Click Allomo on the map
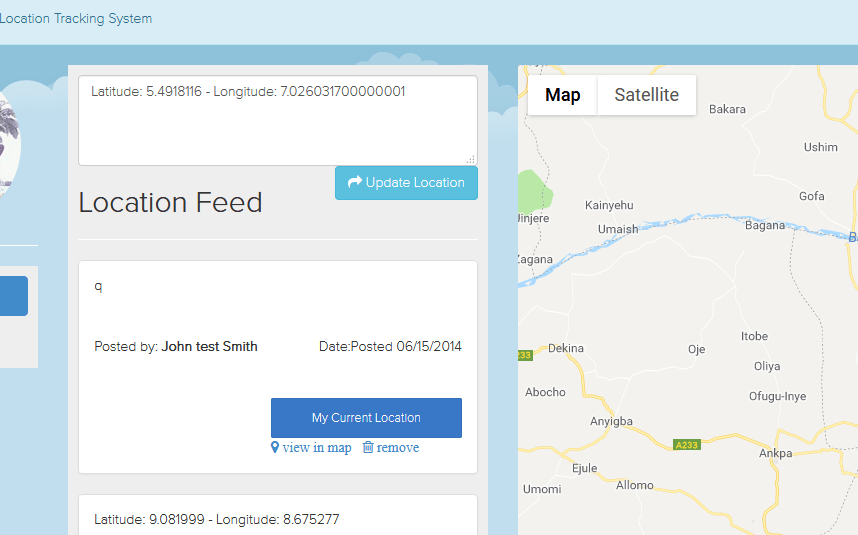This screenshot has height=535, width=858. pyautogui.click(x=635, y=485)
